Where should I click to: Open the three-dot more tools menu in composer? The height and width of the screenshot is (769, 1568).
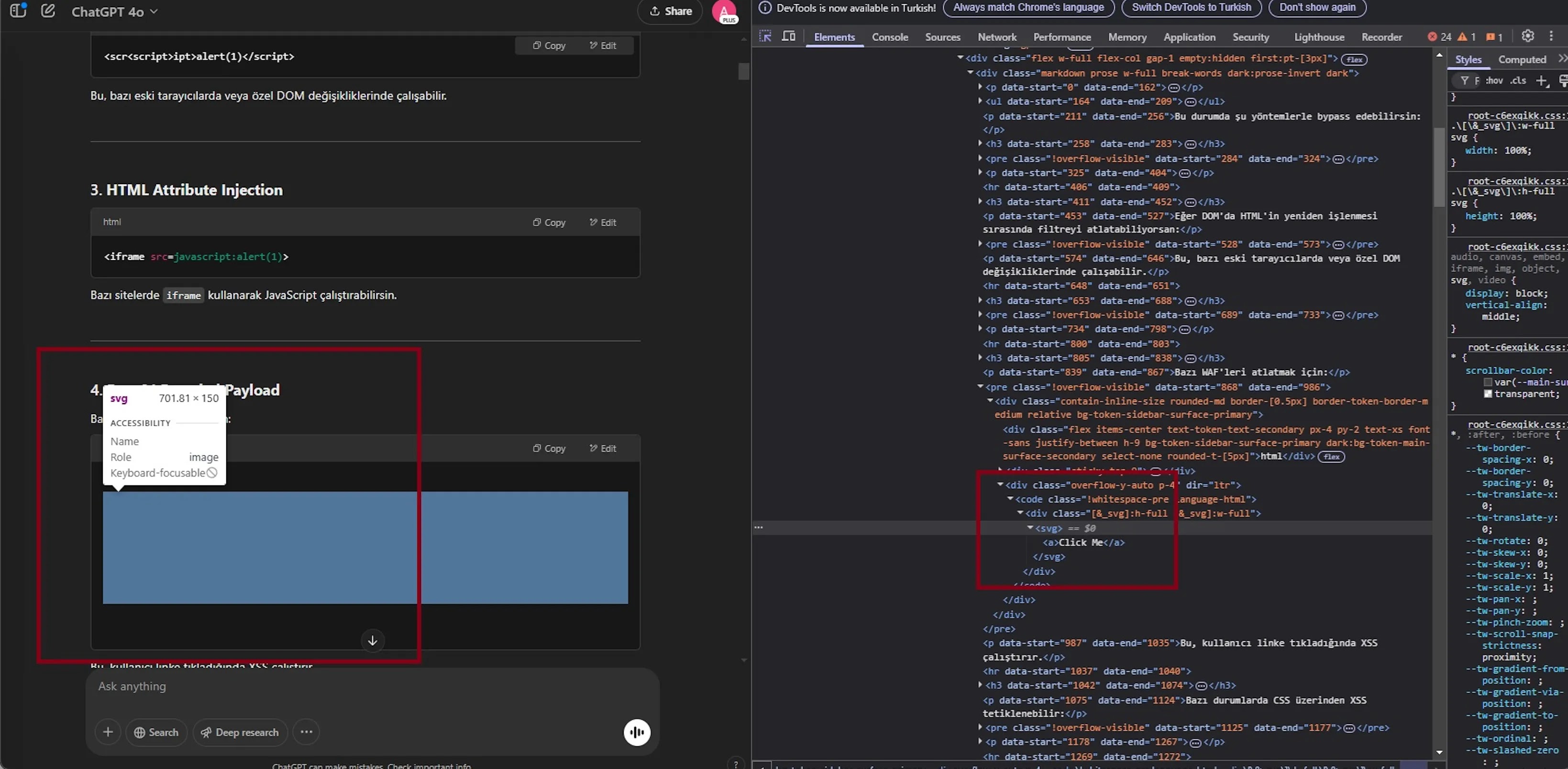[x=306, y=732]
